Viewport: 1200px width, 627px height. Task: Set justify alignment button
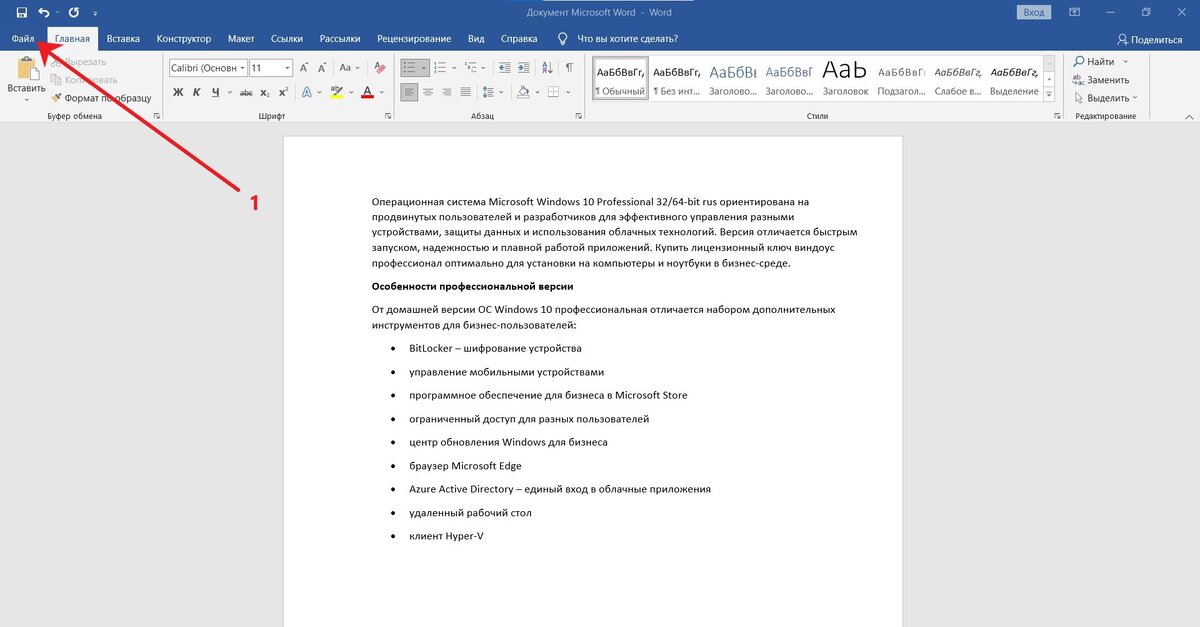tap(466, 92)
